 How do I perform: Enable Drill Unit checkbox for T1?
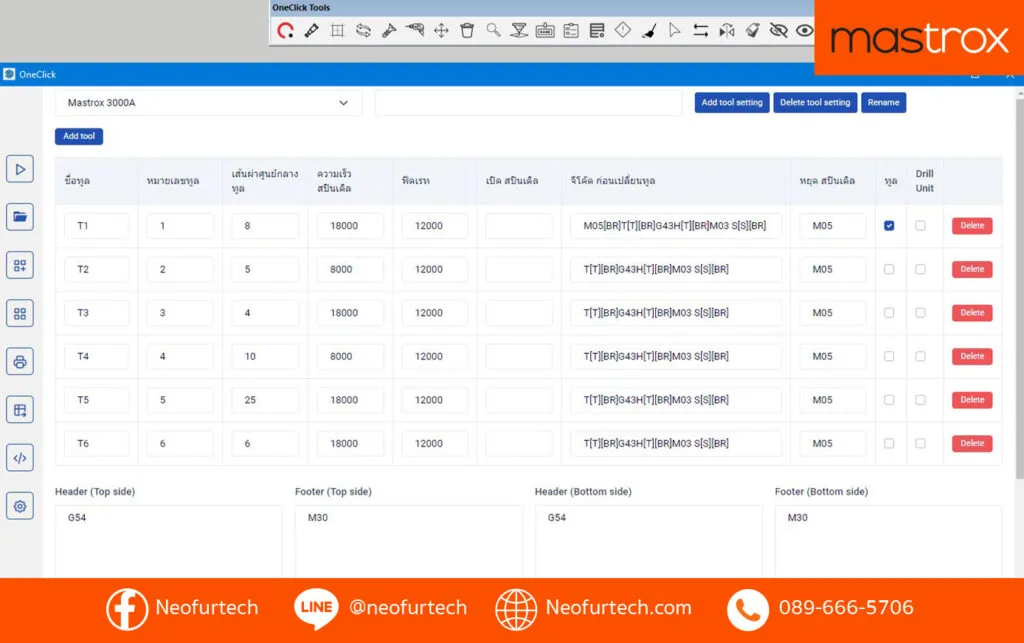(x=920, y=226)
